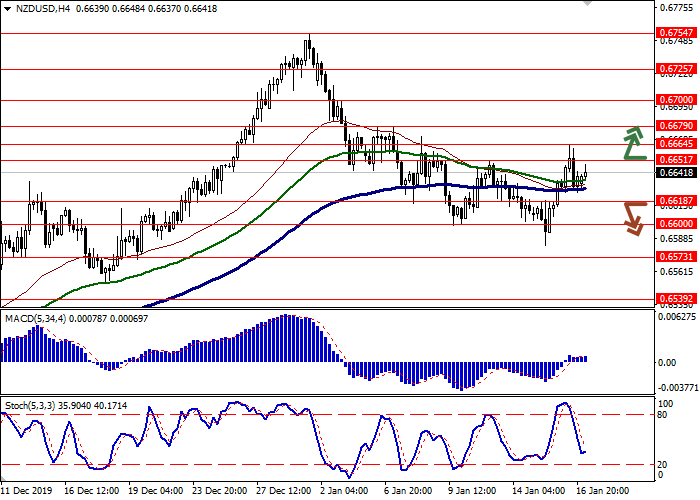Click the 0.65731 price level label

point(675,257)
